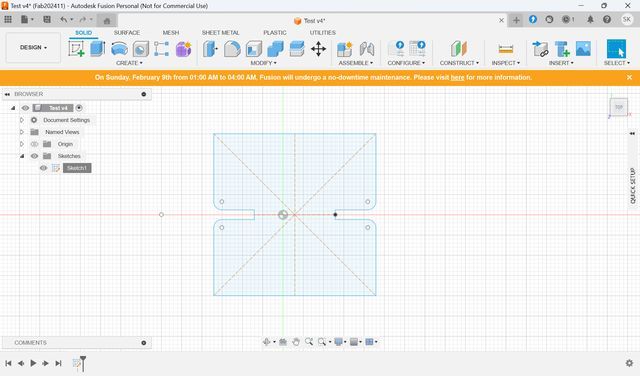This screenshot has width=640, height=376.
Task: Open the Pan tool in navigation bar
Action: point(296,342)
